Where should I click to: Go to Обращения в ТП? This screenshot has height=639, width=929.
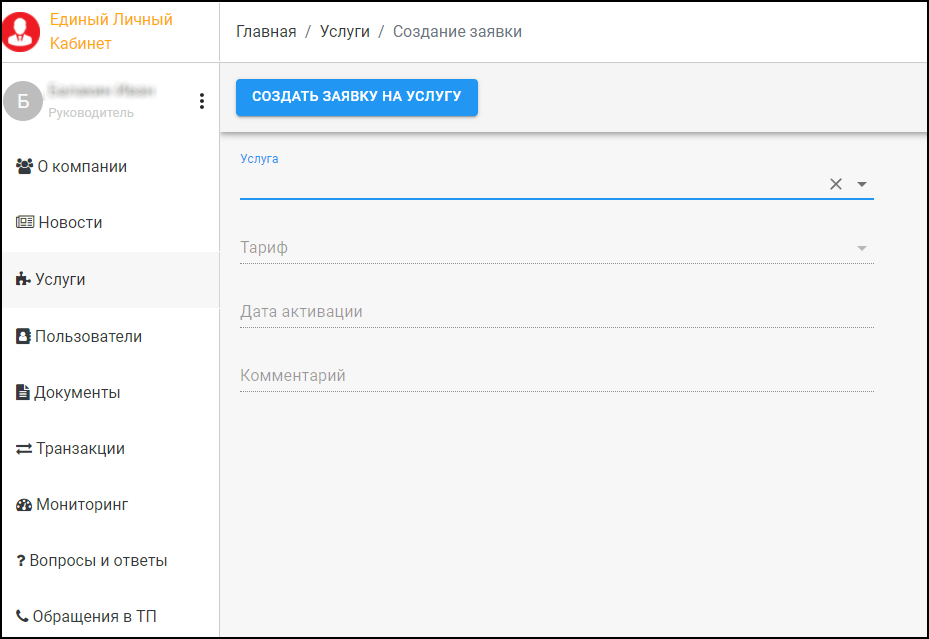click(x=94, y=617)
